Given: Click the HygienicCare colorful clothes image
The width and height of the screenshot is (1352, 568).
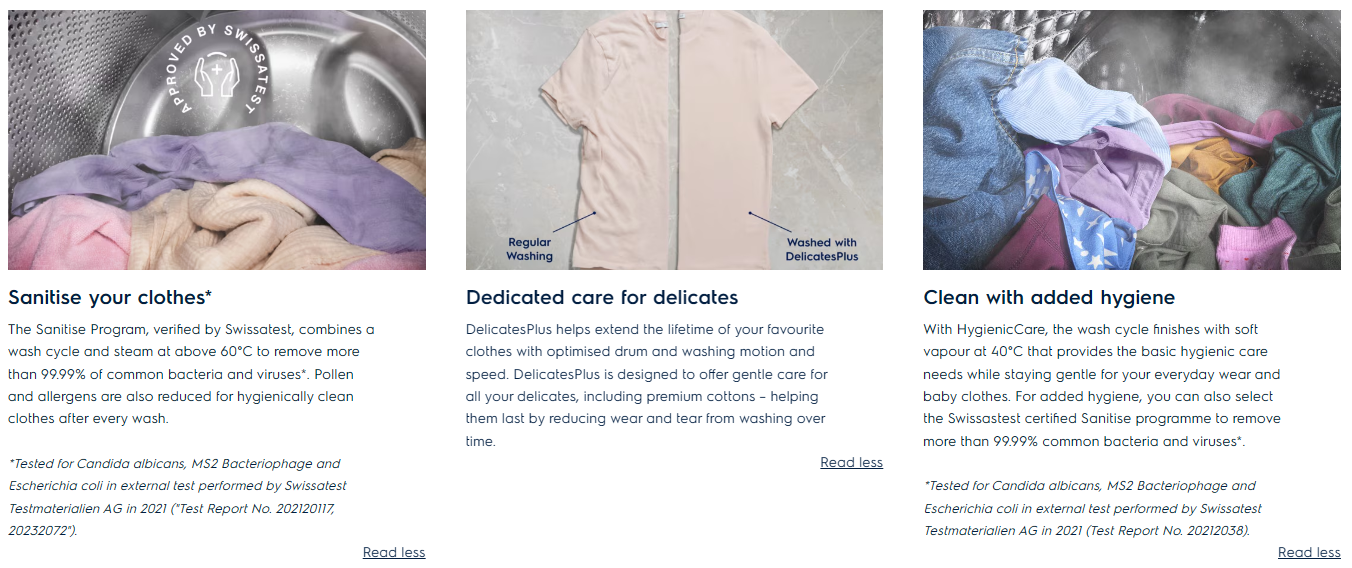Looking at the screenshot, I should 1131,140.
